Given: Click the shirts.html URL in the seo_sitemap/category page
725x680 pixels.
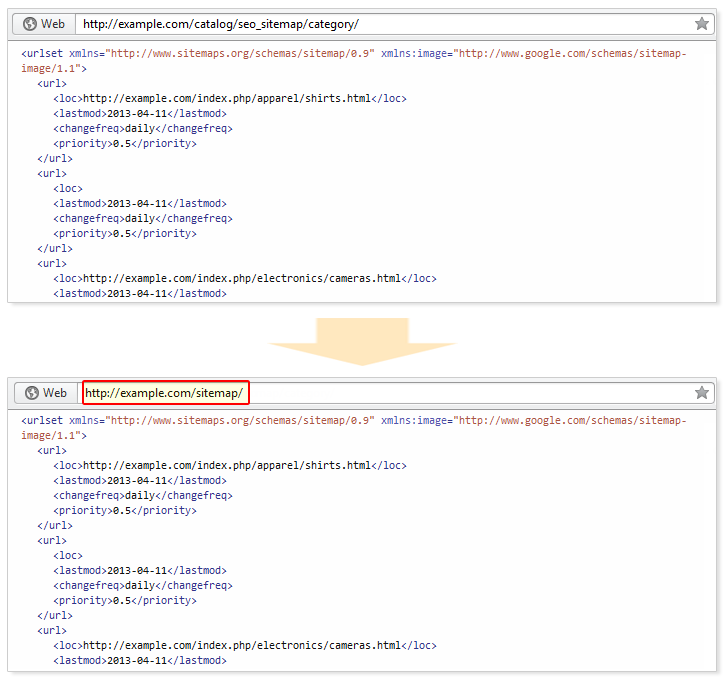Looking at the screenshot, I should tap(227, 98).
